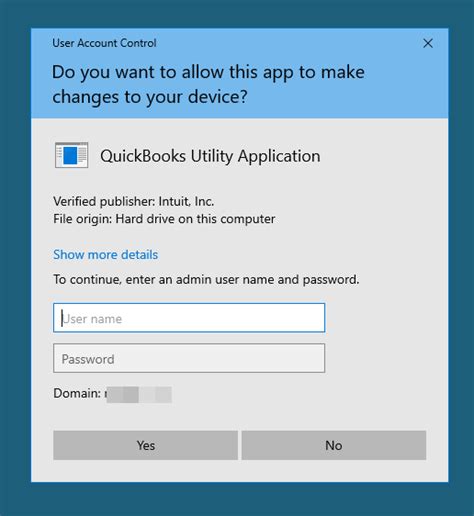This screenshot has width=474, height=516.
Task: Focus the User name input field
Action: (x=189, y=318)
